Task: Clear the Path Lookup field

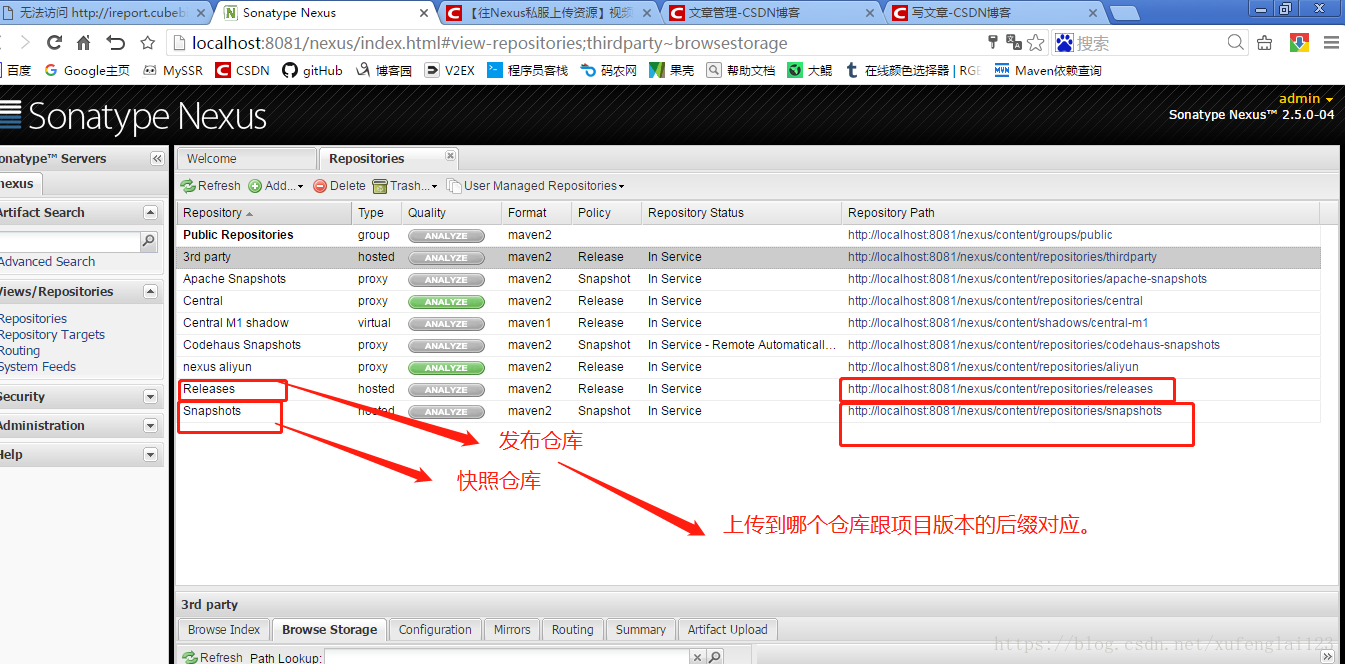Action: point(697,657)
